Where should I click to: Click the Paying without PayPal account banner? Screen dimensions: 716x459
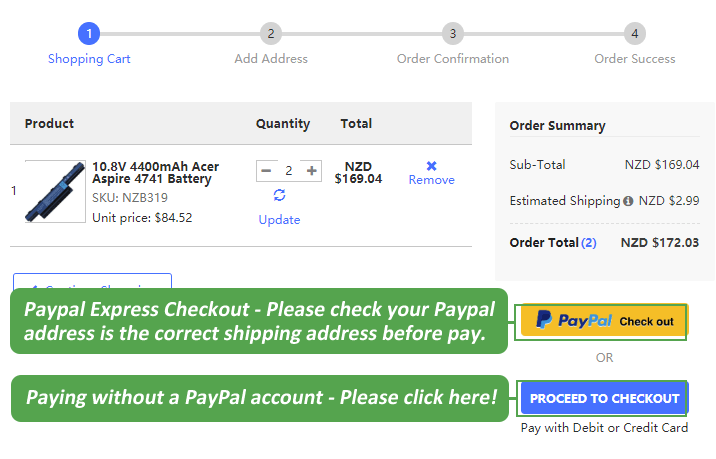click(x=261, y=398)
